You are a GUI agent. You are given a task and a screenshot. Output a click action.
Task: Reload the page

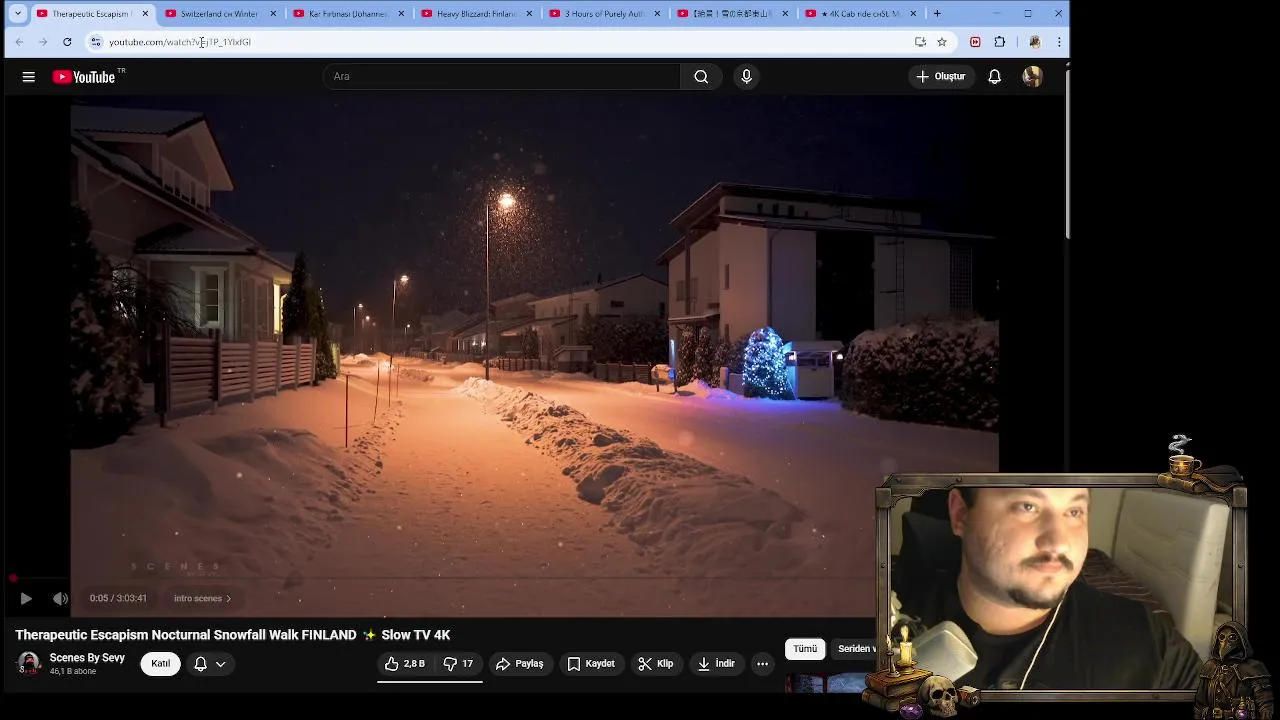pos(67,42)
